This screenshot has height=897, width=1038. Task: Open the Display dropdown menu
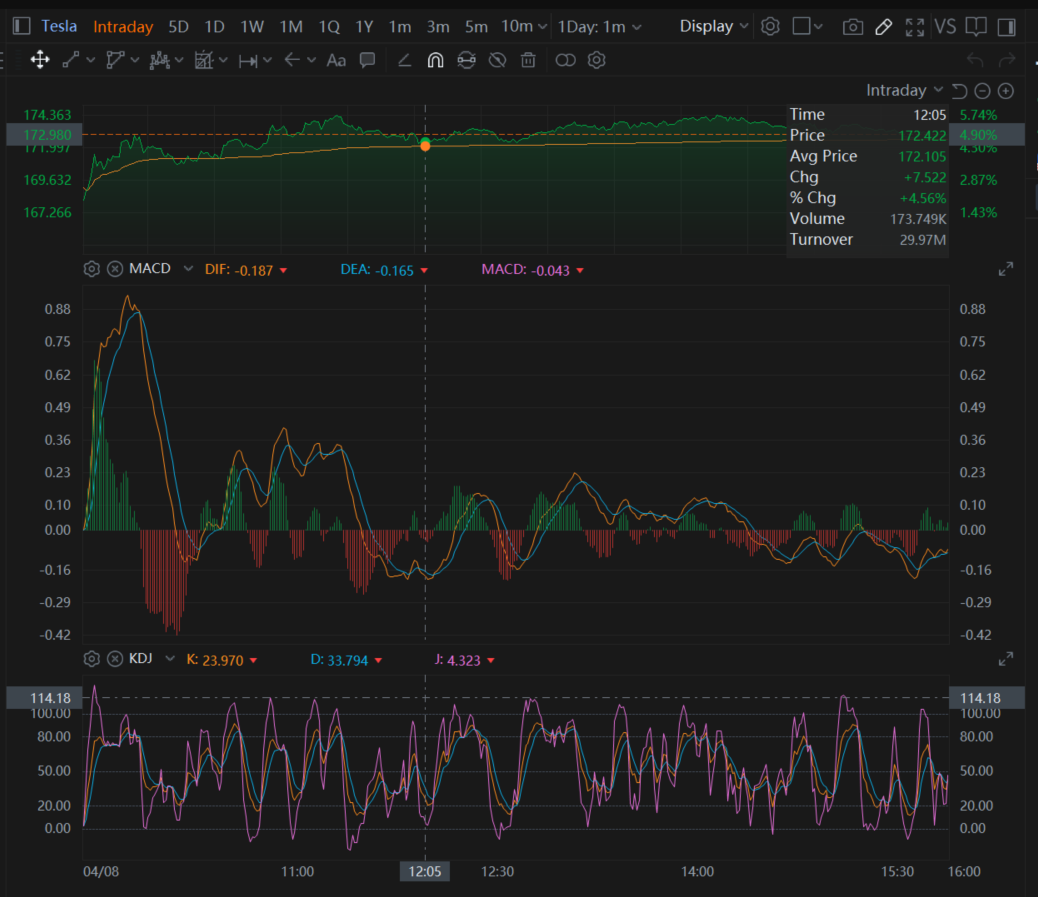(x=714, y=26)
